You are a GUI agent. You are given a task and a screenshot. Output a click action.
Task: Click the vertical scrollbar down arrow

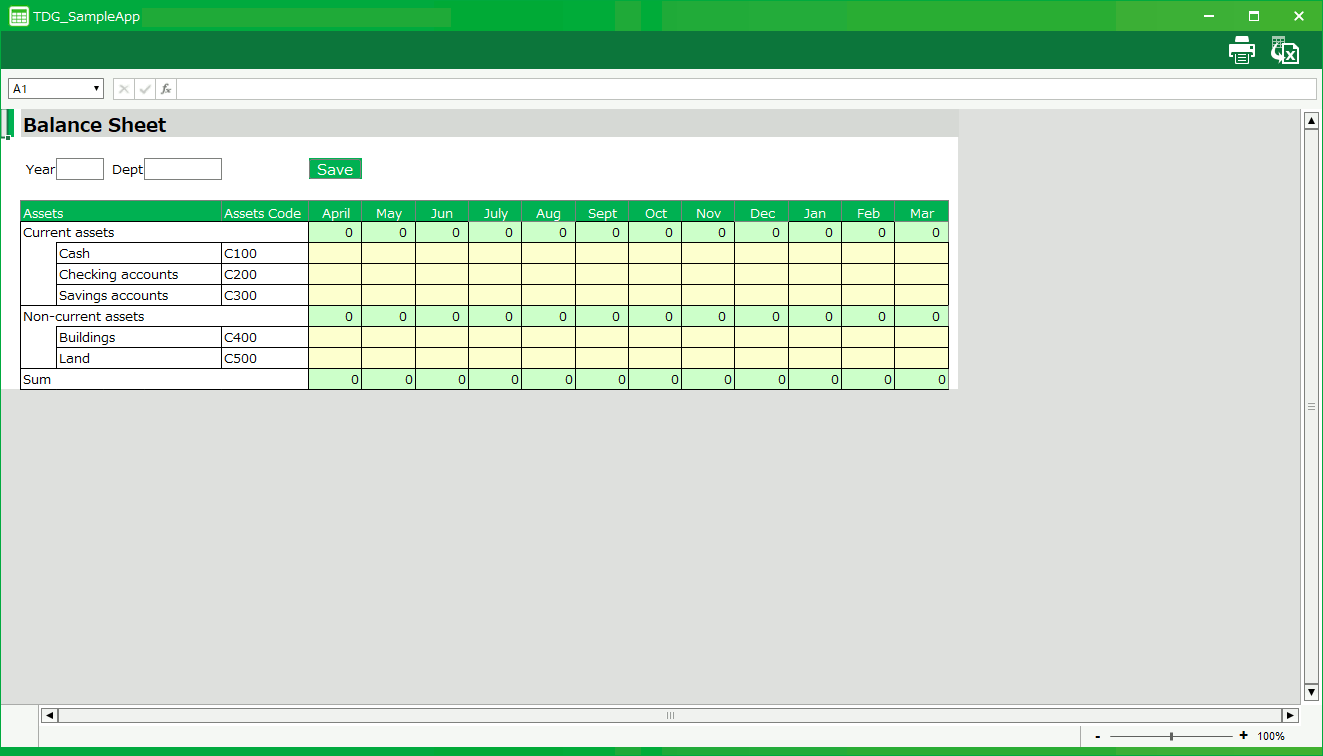[1311, 692]
